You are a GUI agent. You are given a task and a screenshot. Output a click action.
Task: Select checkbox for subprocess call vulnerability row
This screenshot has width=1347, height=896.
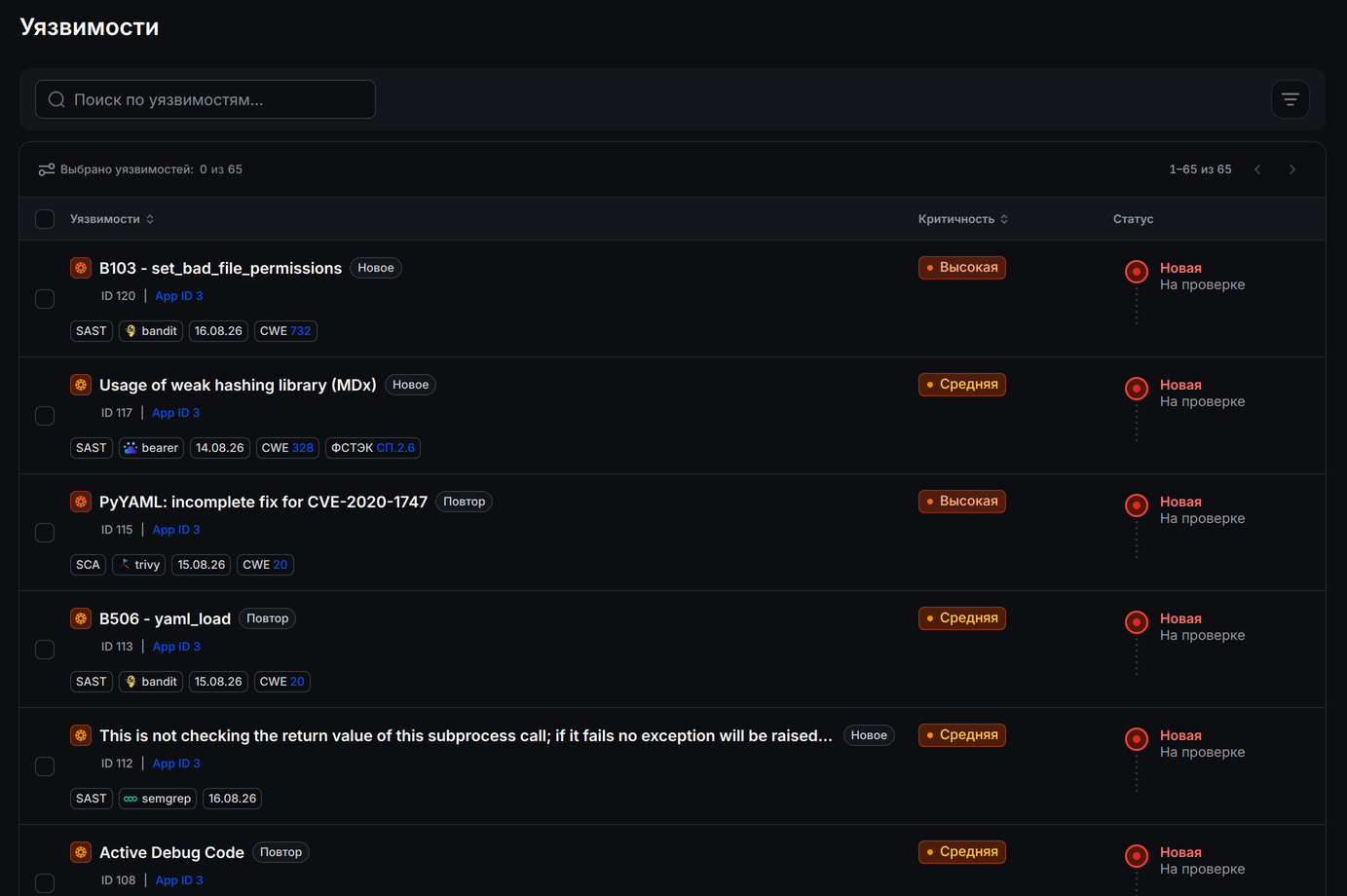point(45,766)
